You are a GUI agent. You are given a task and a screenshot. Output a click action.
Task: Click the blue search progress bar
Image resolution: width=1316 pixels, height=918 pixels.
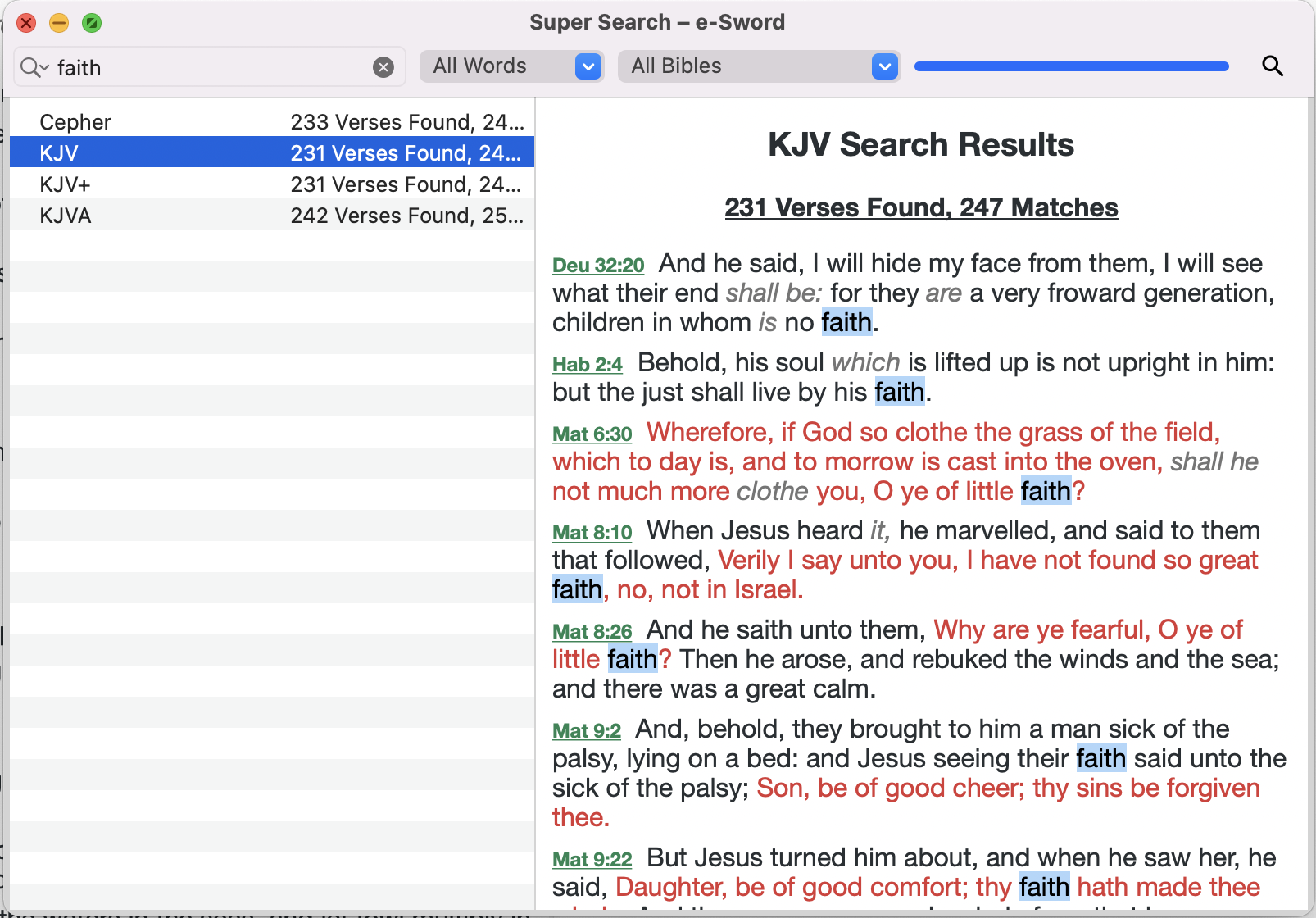1072,66
